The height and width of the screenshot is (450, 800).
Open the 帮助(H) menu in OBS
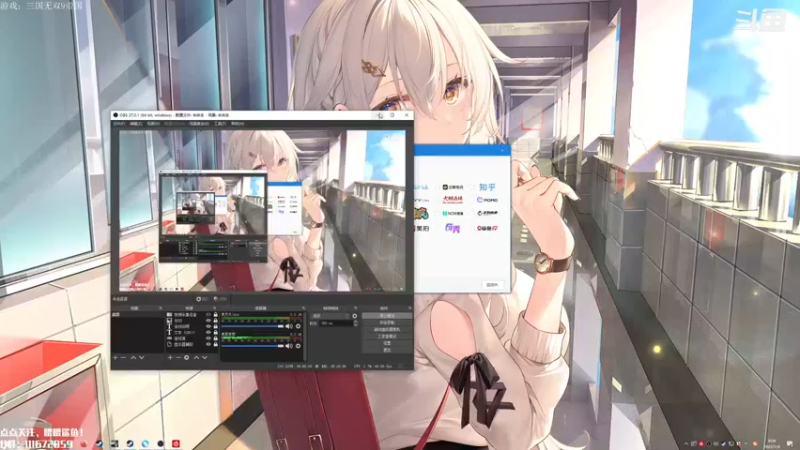coord(237,123)
